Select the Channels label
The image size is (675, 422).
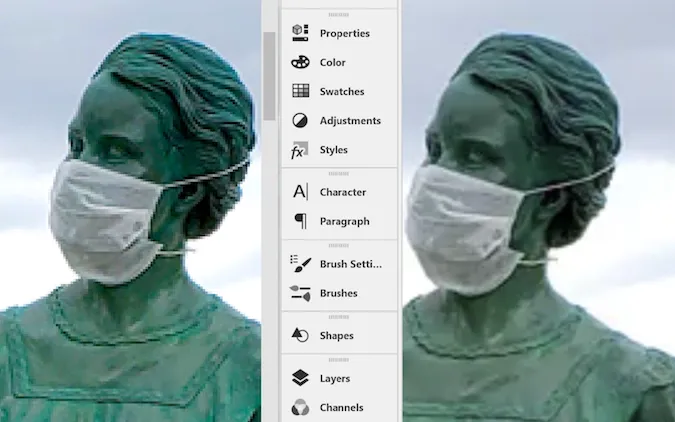coord(341,407)
